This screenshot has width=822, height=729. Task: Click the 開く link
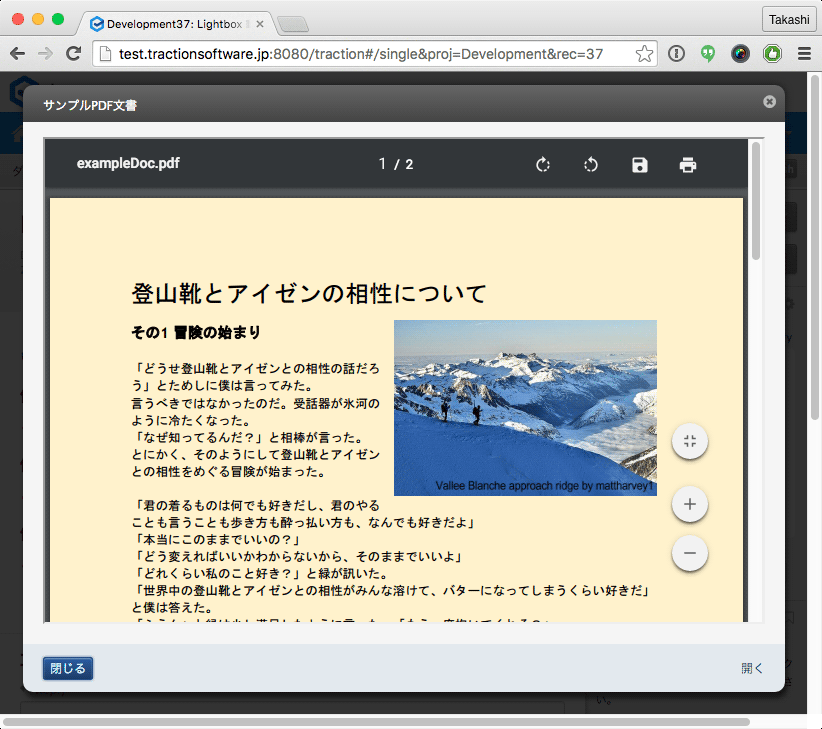(751, 668)
